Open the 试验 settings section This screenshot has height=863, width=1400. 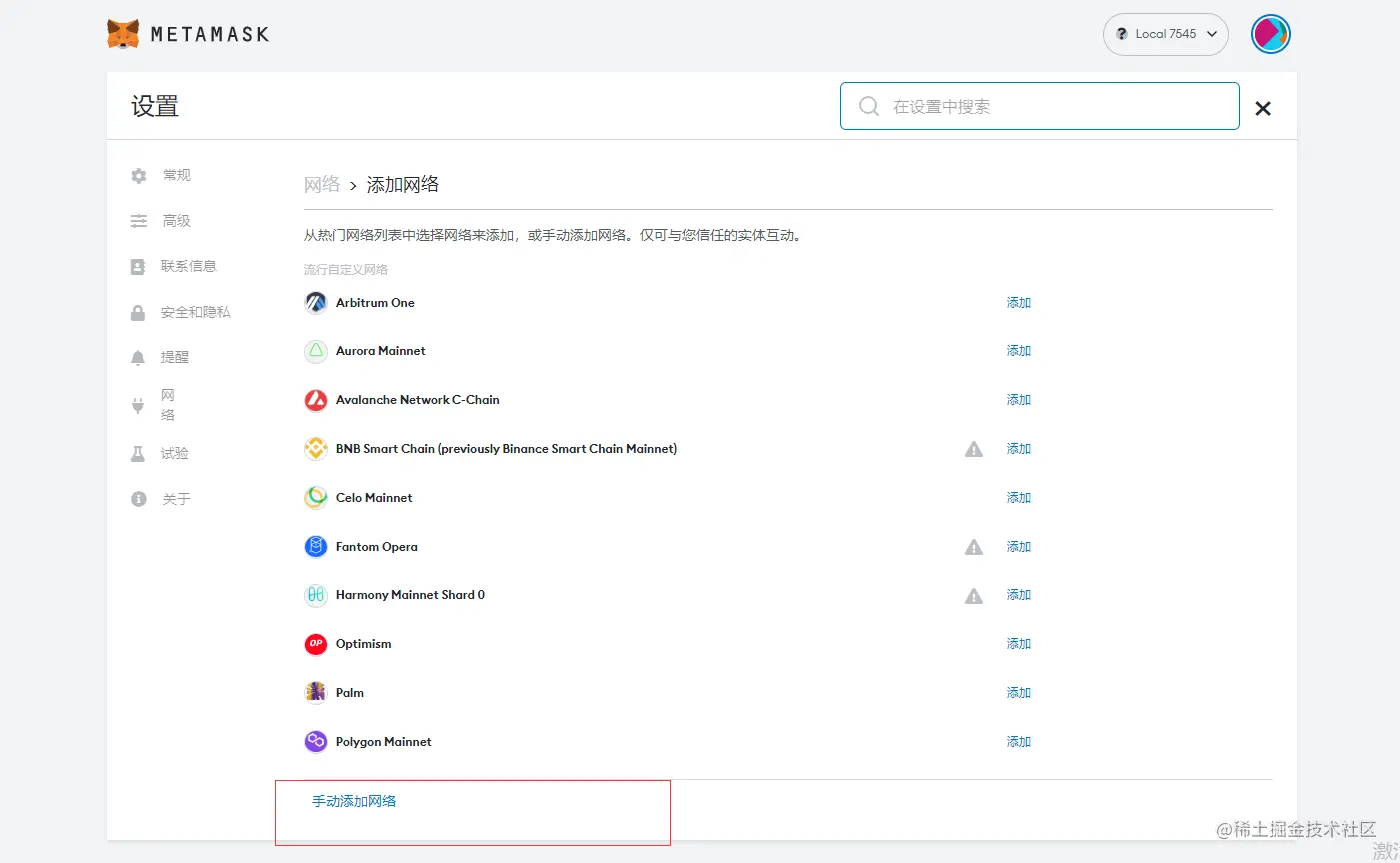tap(175, 453)
